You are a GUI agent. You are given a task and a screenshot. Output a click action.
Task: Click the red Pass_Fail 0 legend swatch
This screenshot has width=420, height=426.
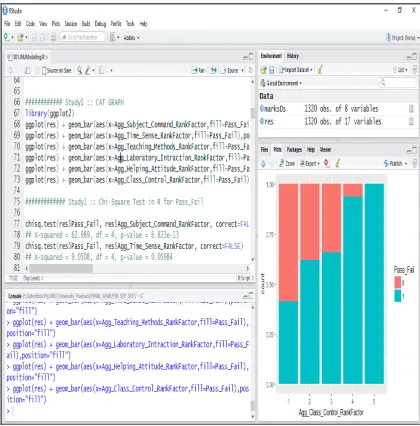398,283
